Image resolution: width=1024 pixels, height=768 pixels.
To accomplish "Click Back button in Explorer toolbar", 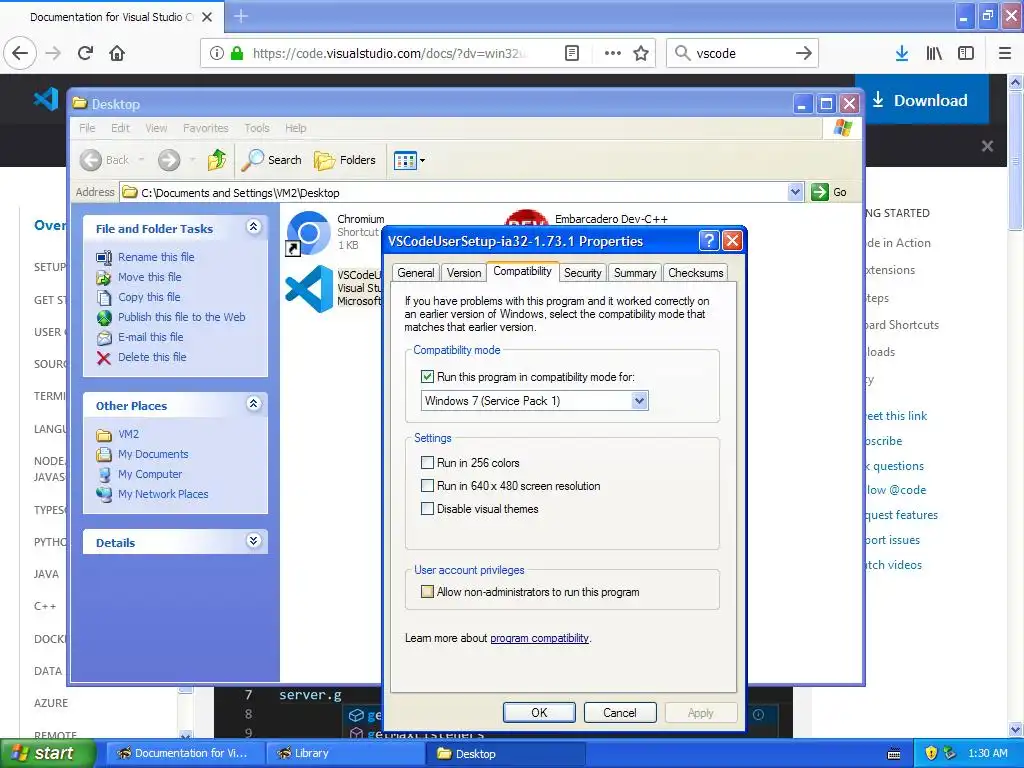I will [x=105, y=159].
